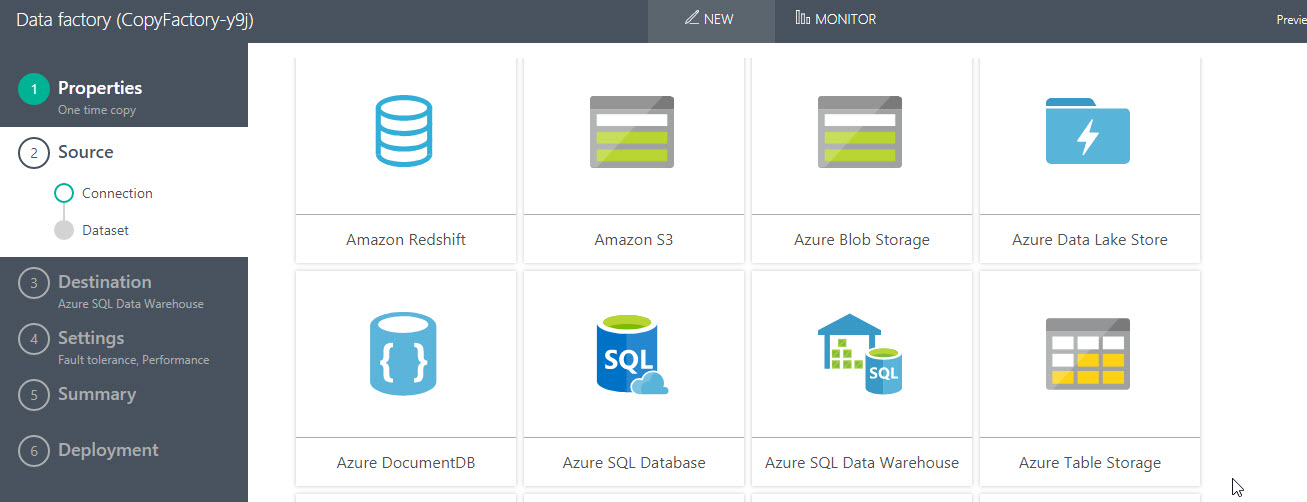This screenshot has width=1307, height=502.
Task: Jump to the Dataset sub-step
Action: (105, 230)
